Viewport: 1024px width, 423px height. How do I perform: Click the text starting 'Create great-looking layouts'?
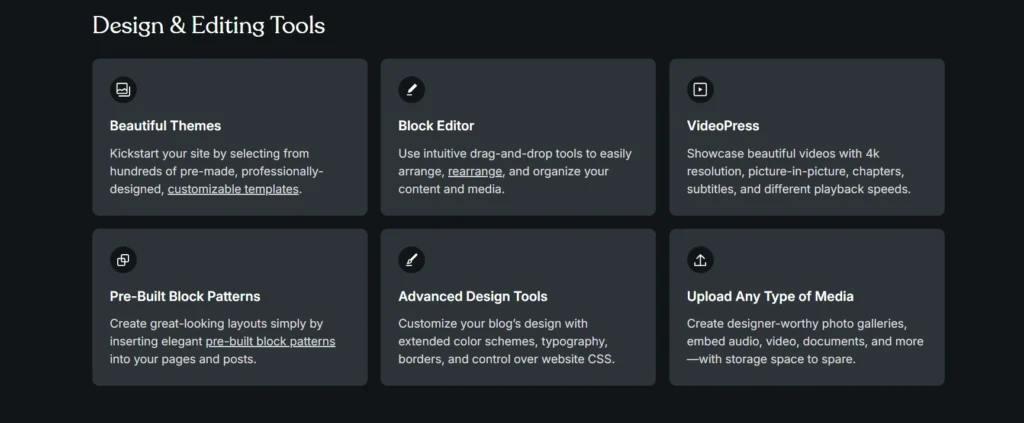point(223,341)
